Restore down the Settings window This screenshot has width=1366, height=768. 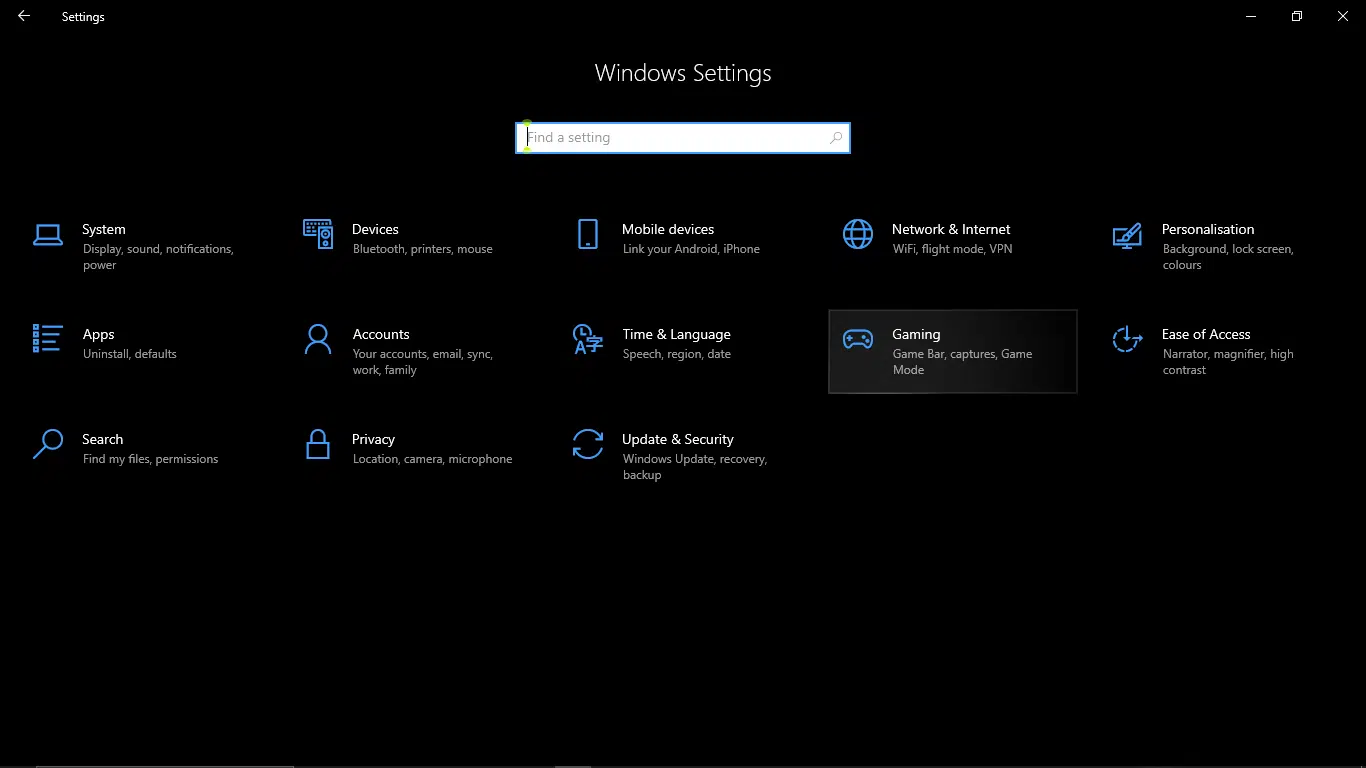1297,16
